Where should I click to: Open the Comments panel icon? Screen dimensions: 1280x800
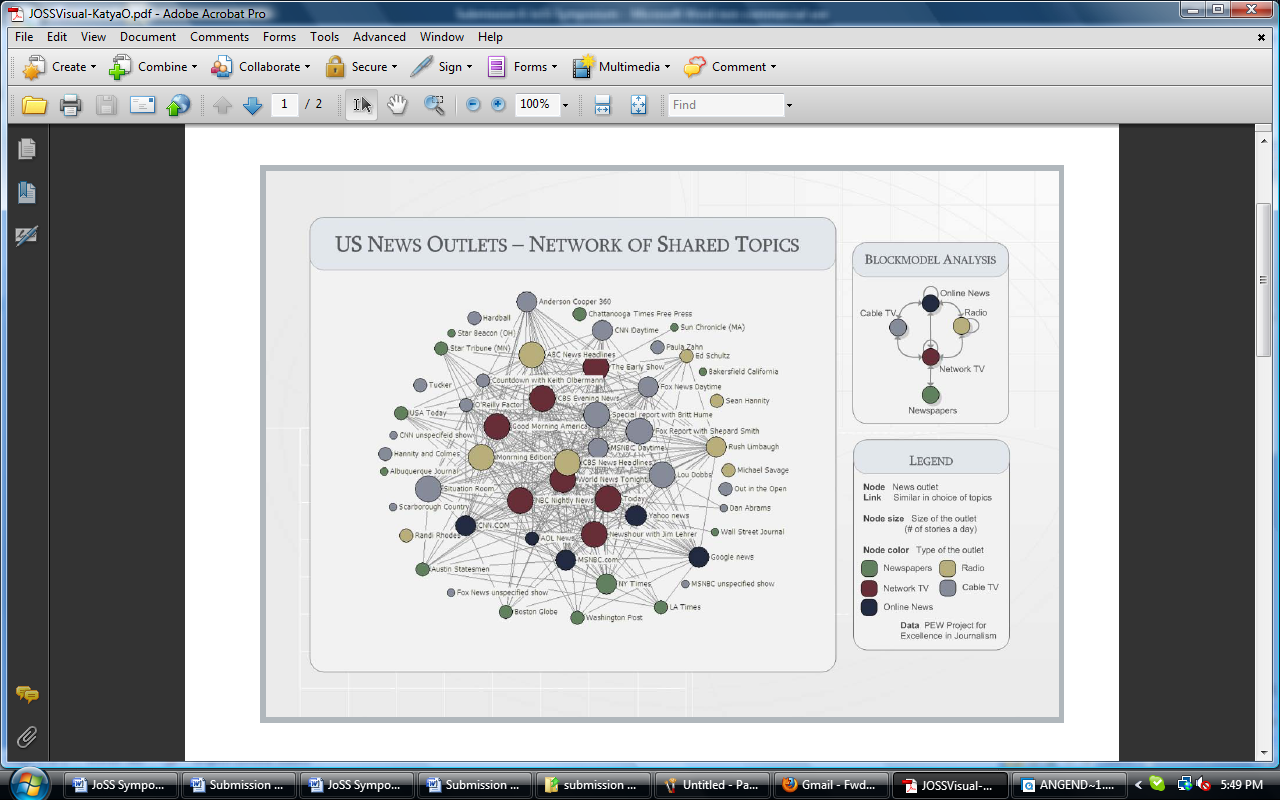pyautogui.click(x=27, y=694)
